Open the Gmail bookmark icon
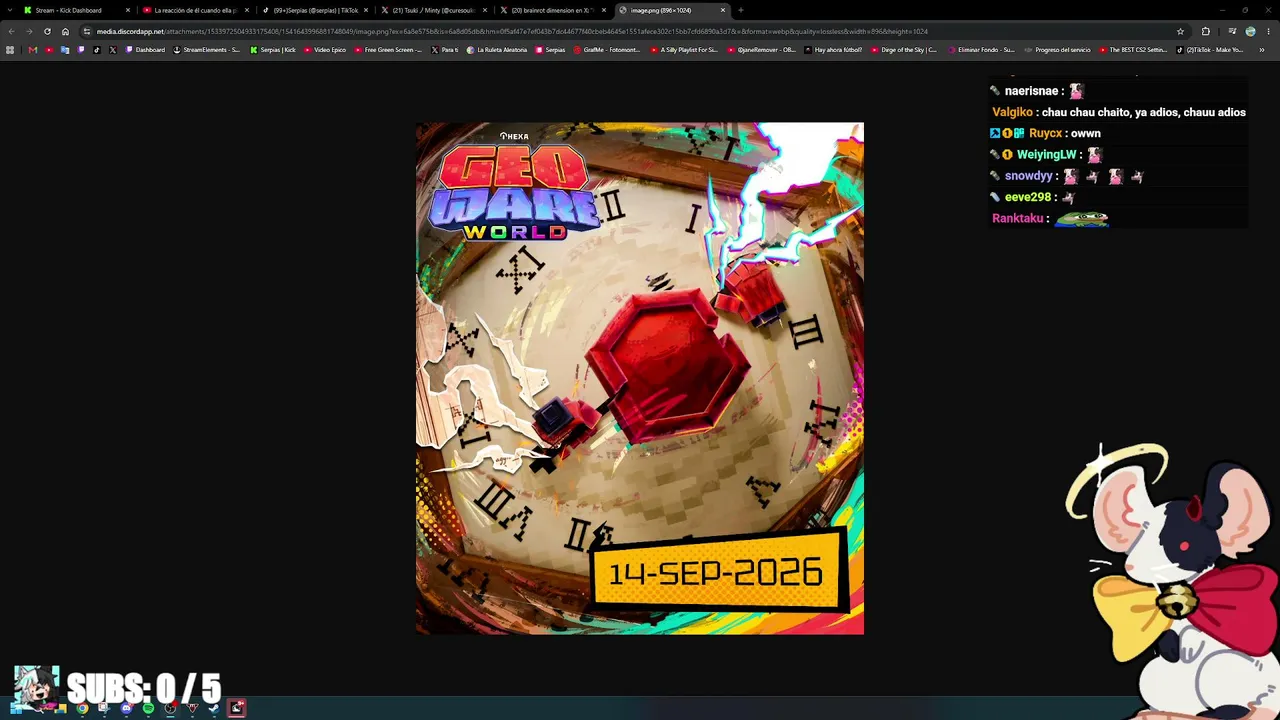Screen dimensions: 1280x720 click(33, 50)
